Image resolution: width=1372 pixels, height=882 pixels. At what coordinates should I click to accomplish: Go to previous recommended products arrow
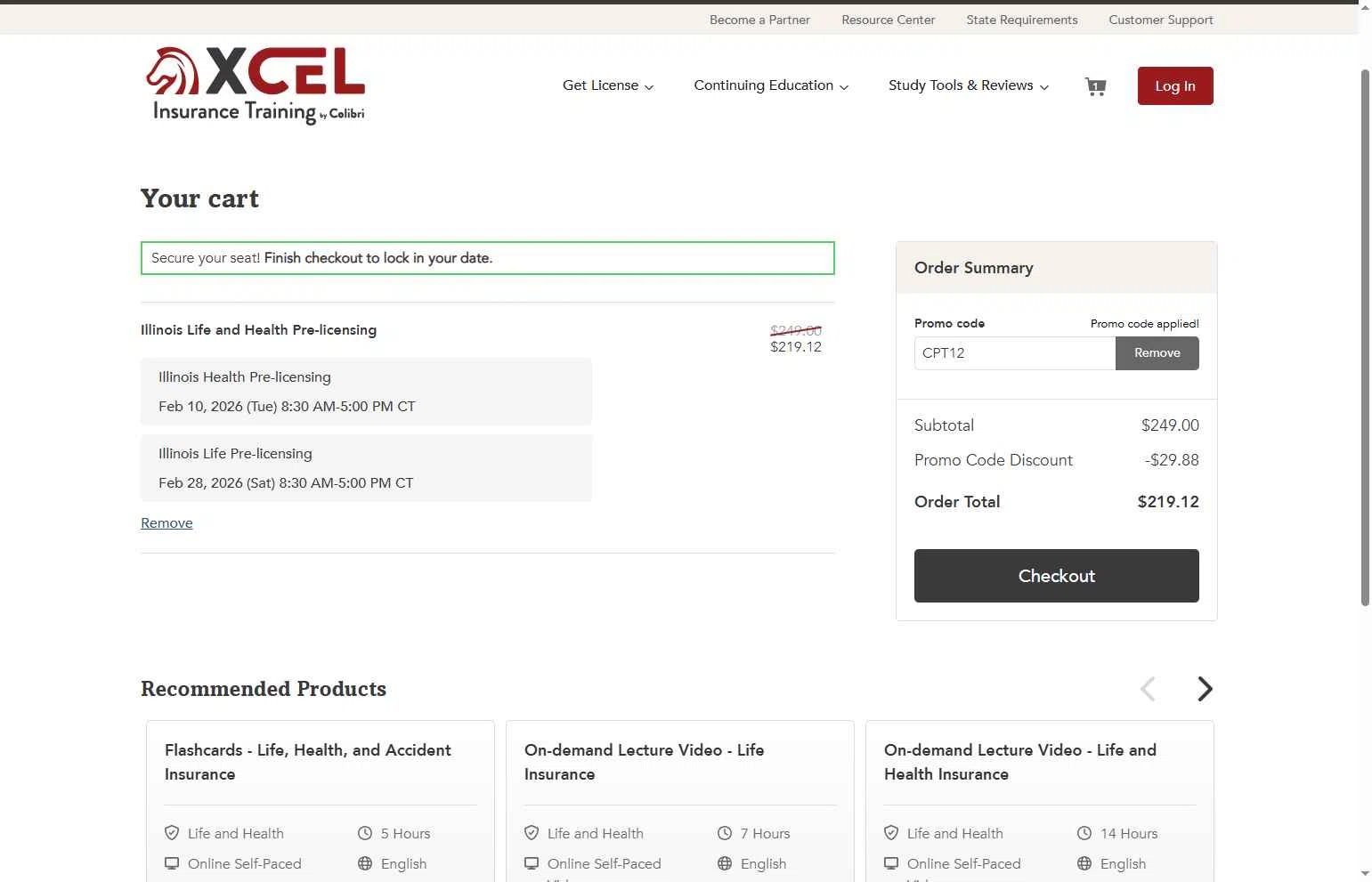point(1148,689)
